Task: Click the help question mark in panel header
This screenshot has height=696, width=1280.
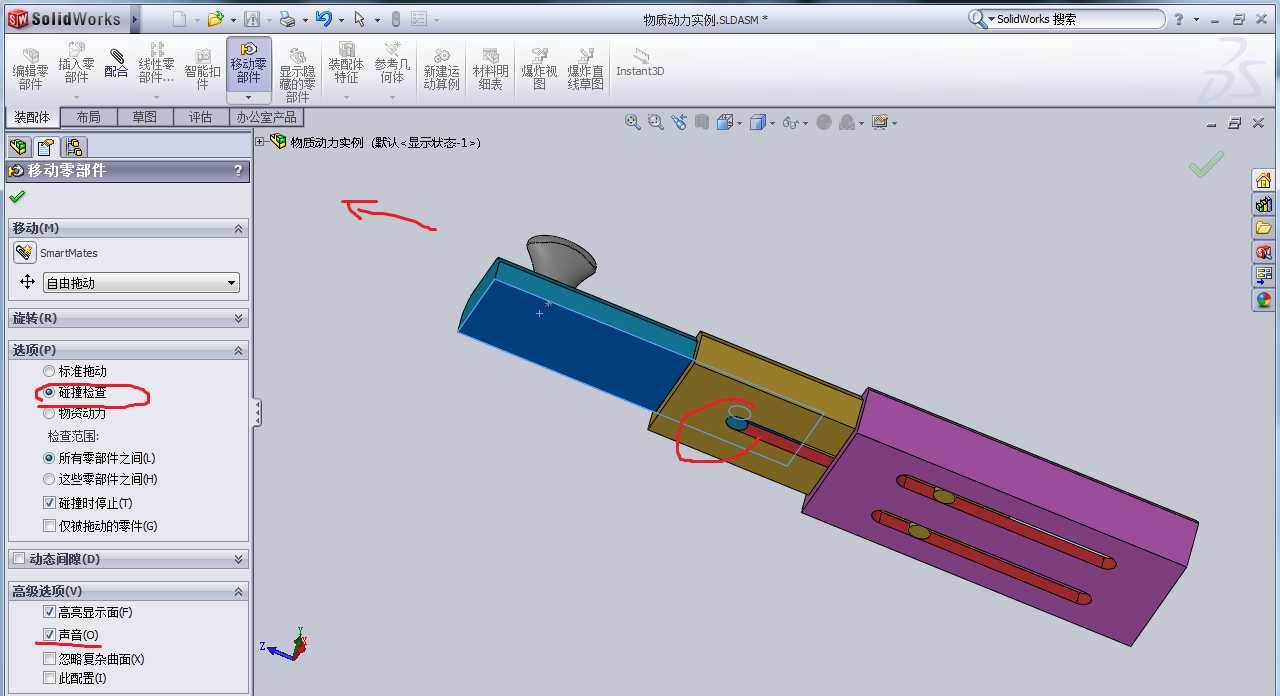Action: [x=238, y=171]
